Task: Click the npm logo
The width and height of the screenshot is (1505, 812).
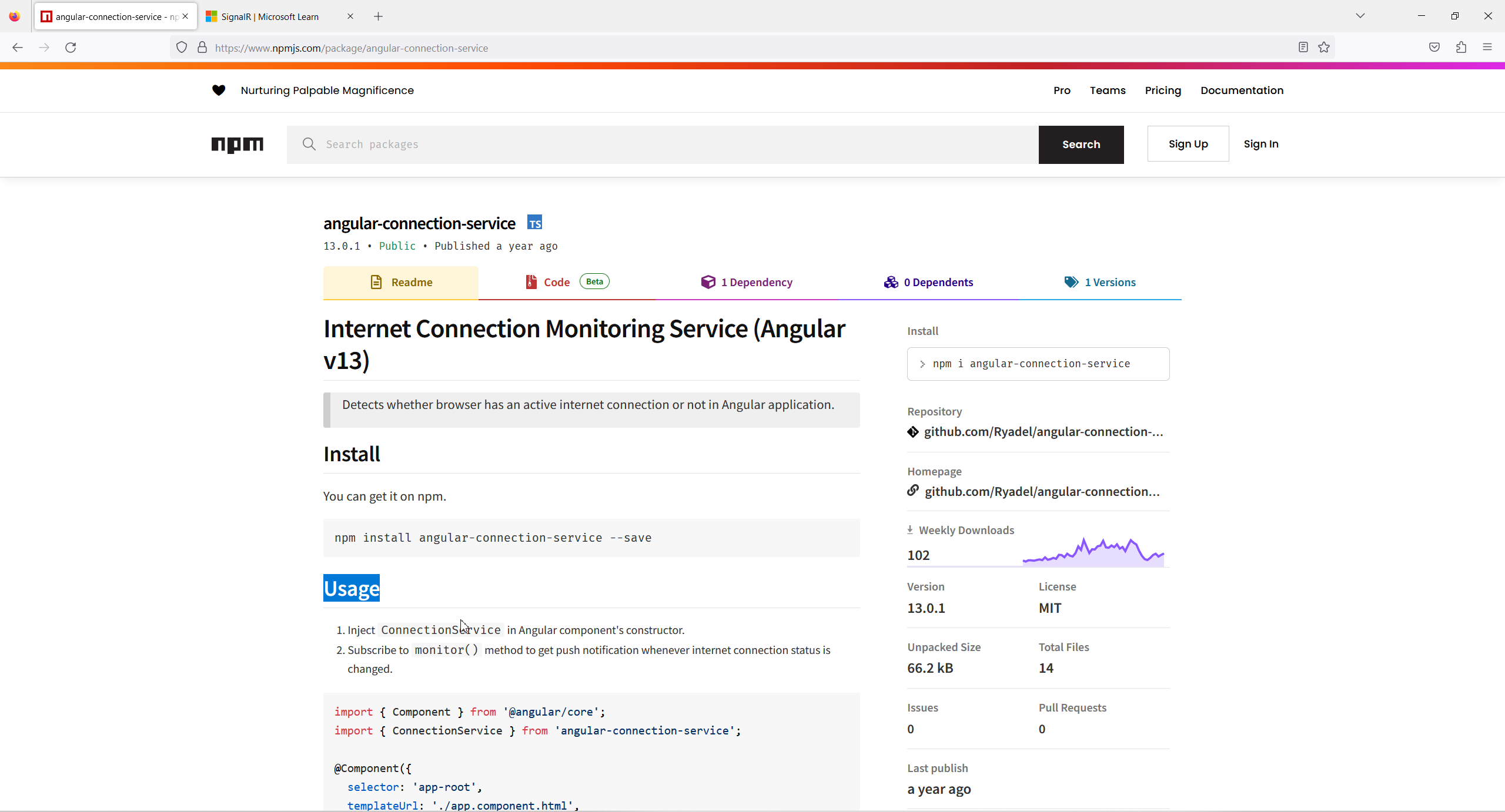Action: (x=237, y=144)
